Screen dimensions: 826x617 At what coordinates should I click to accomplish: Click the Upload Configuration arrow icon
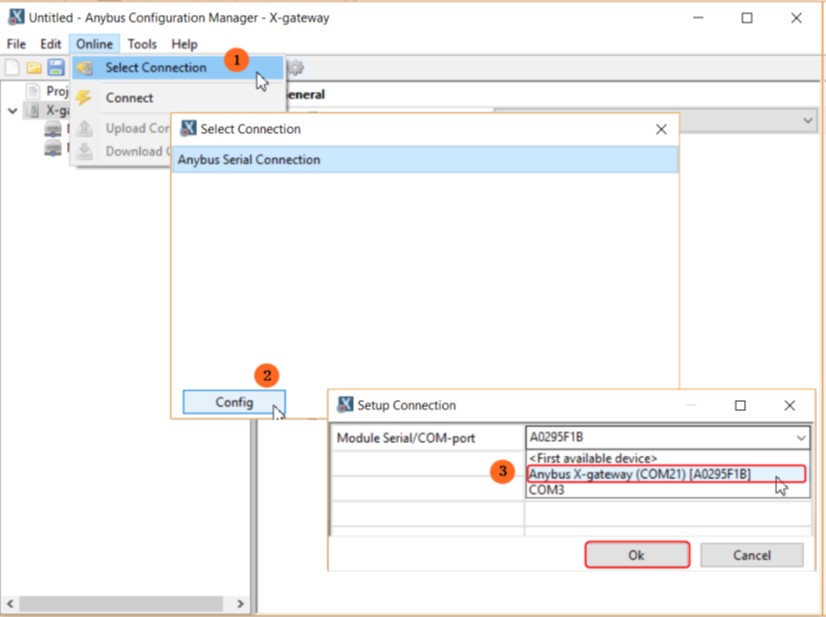coord(84,128)
